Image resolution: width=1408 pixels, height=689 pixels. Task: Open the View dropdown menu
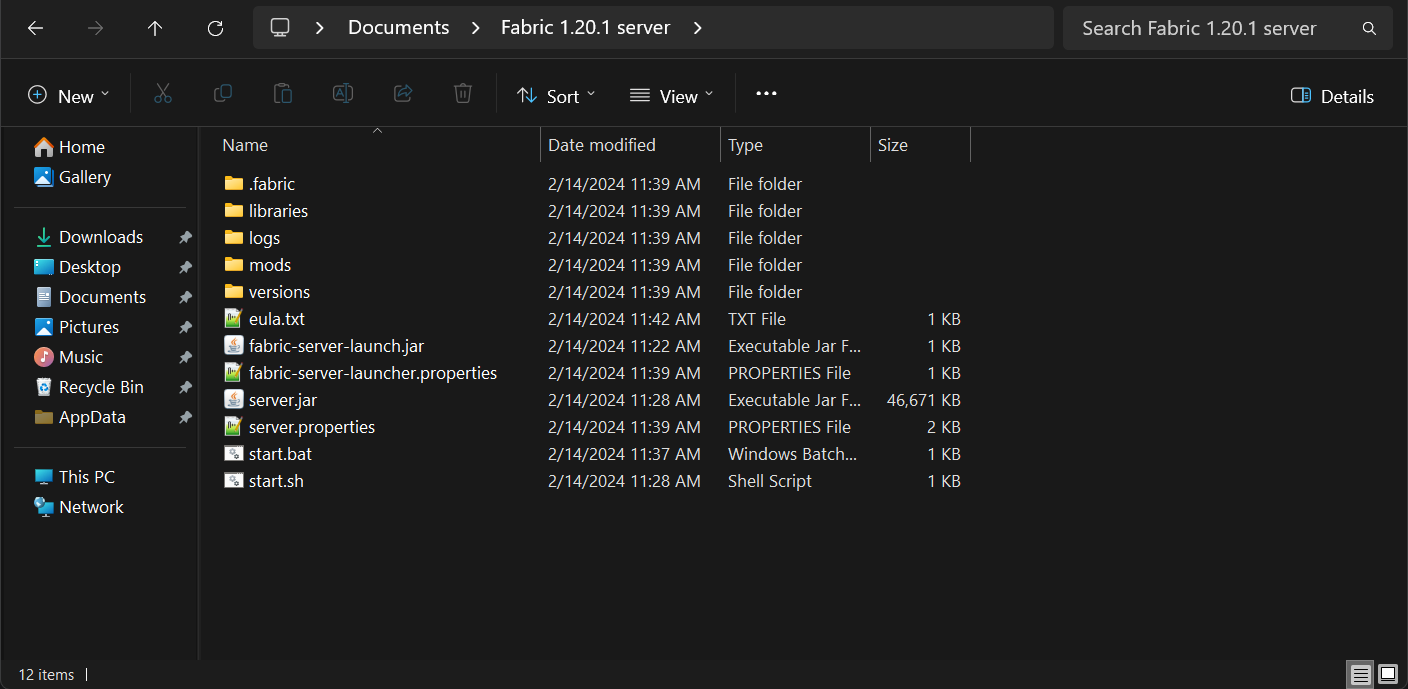coord(672,96)
